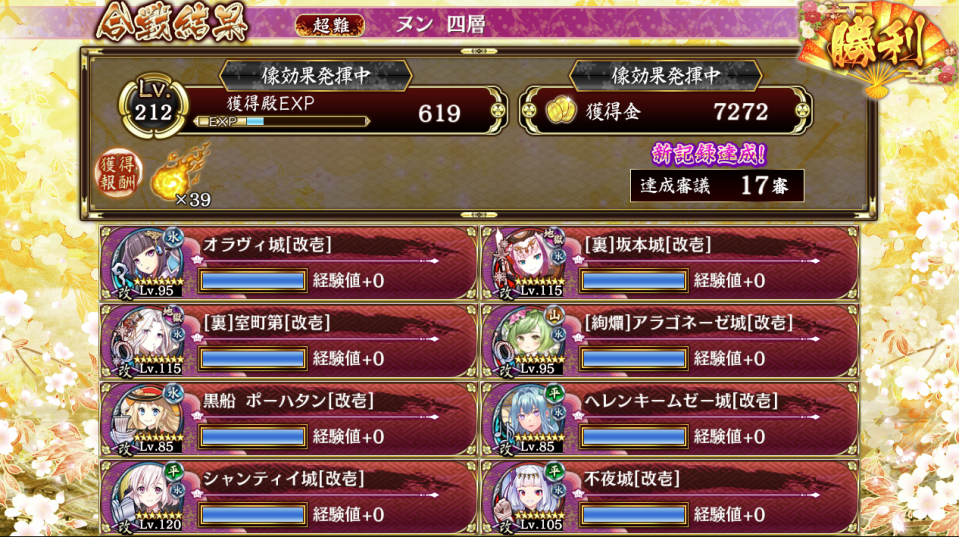Tap the fireball reward icon ×39

[182, 176]
